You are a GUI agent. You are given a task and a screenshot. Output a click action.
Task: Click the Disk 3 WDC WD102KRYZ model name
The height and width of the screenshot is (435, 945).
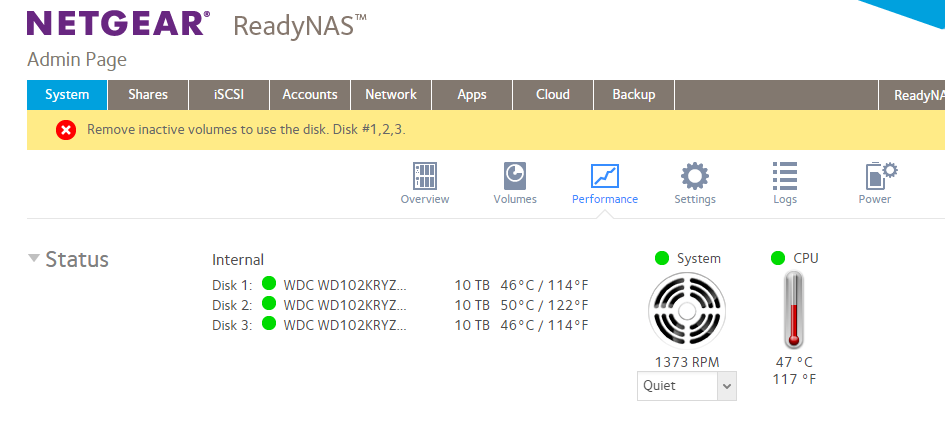(x=345, y=325)
